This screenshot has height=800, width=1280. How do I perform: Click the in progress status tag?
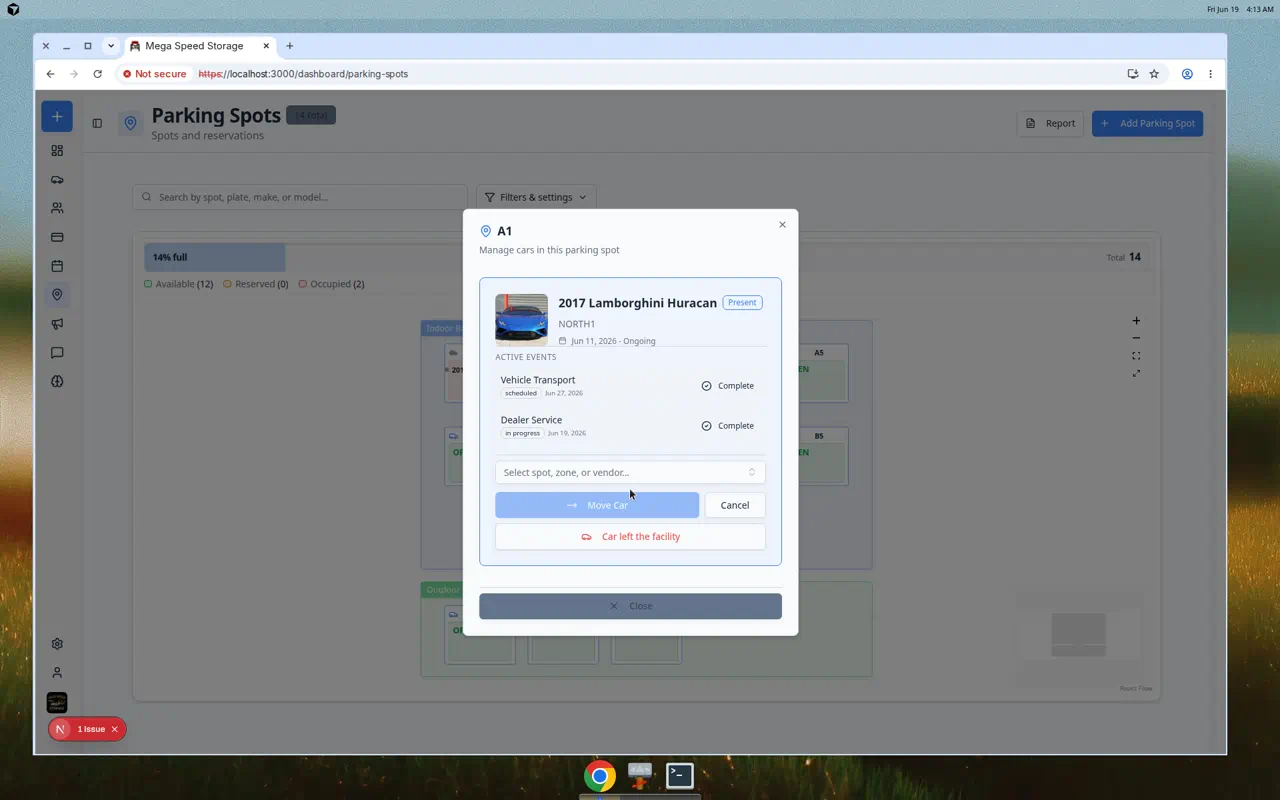coord(522,433)
